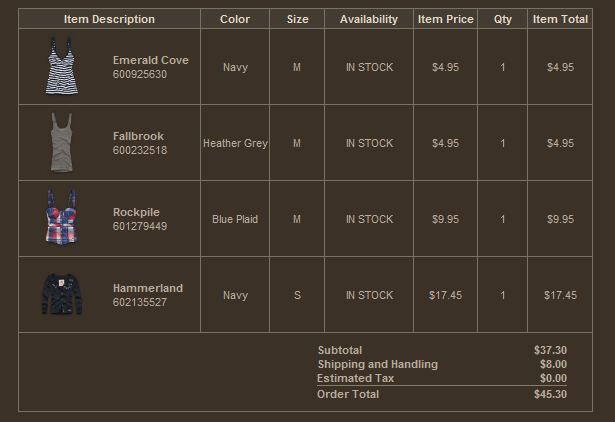Click the Item Price column header
Viewport: 615px width, 422px height.
445,19
